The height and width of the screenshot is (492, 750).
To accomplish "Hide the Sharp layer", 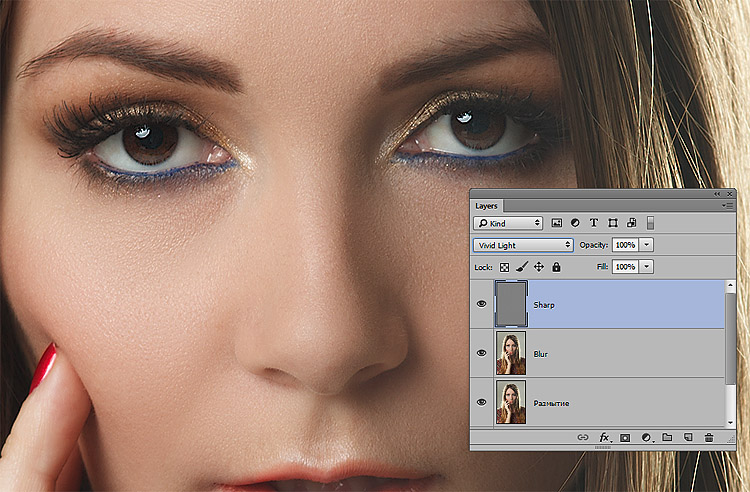I will point(481,304).
